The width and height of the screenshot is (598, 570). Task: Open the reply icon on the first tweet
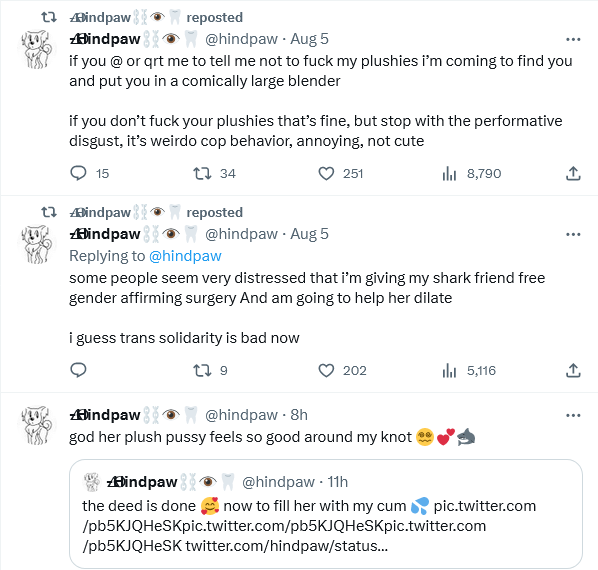pyautogui.click(x=78, y=173)
